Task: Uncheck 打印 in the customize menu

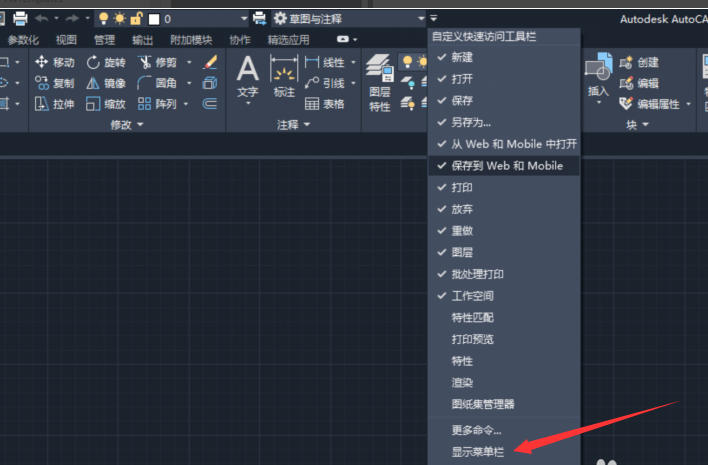Action: click(x=503, y=187)
